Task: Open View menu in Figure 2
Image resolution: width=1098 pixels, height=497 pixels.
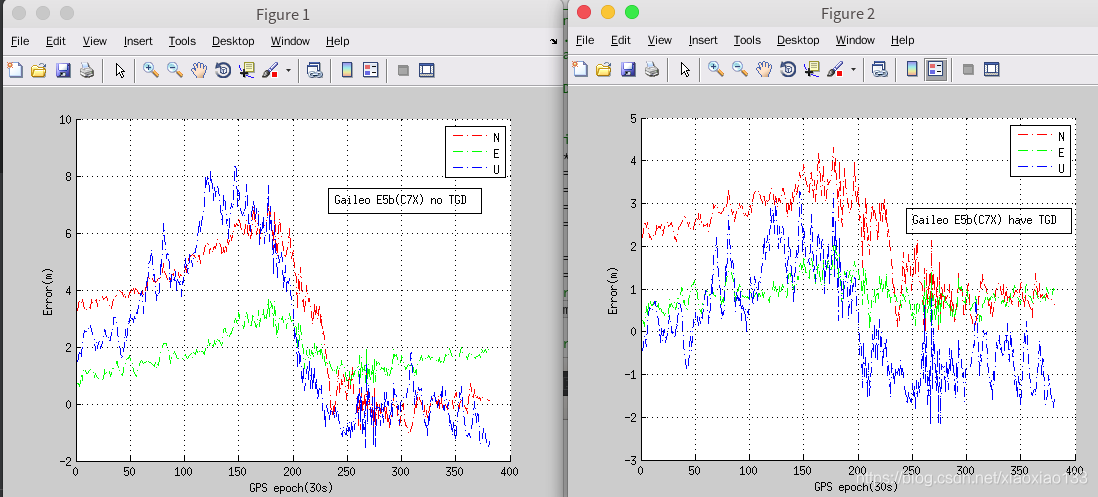Action: point(660,40)
